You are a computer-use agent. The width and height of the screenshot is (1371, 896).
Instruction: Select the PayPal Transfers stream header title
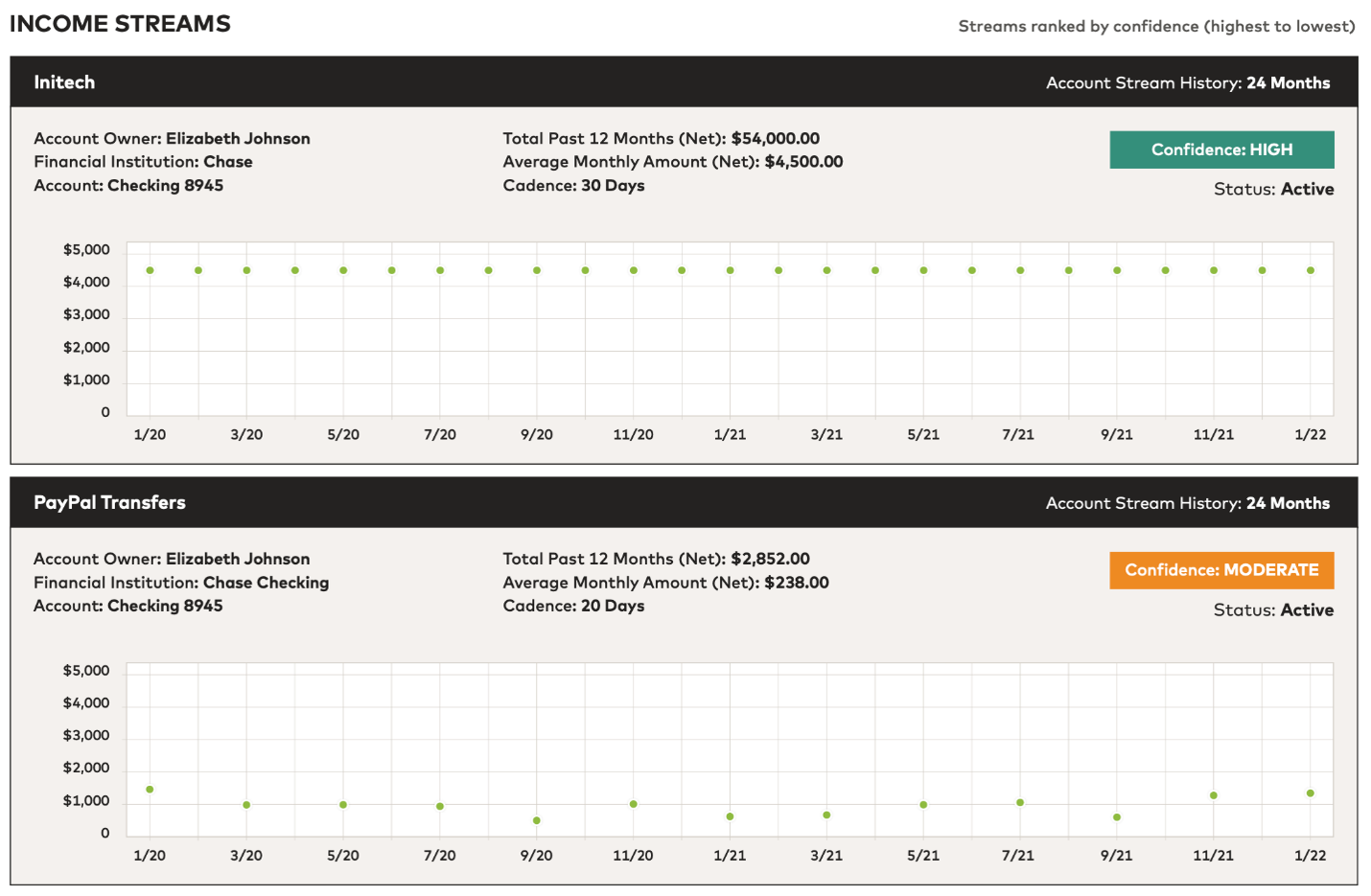[109, 503]
